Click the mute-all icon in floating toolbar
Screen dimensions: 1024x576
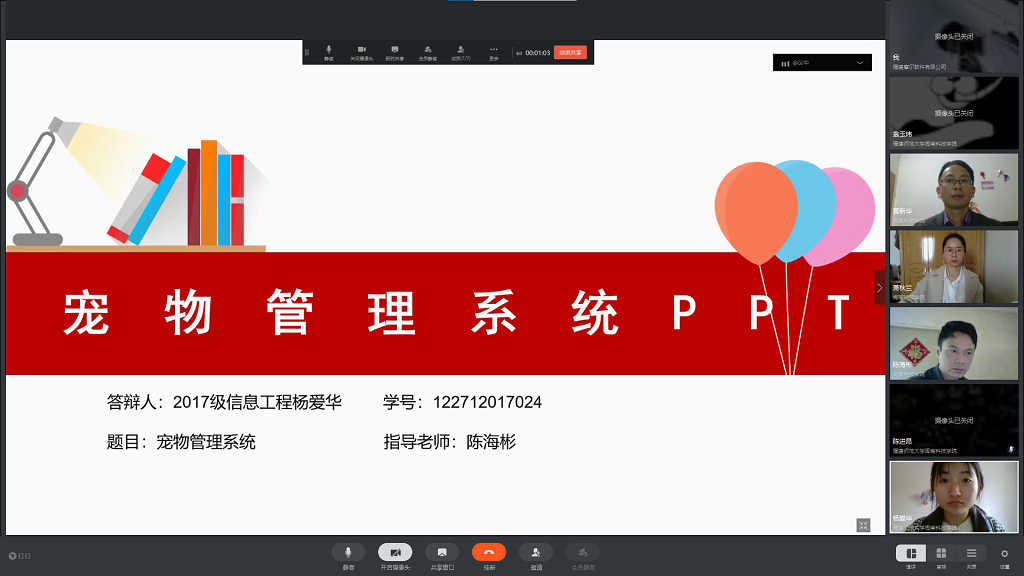[x=427, y=51]
